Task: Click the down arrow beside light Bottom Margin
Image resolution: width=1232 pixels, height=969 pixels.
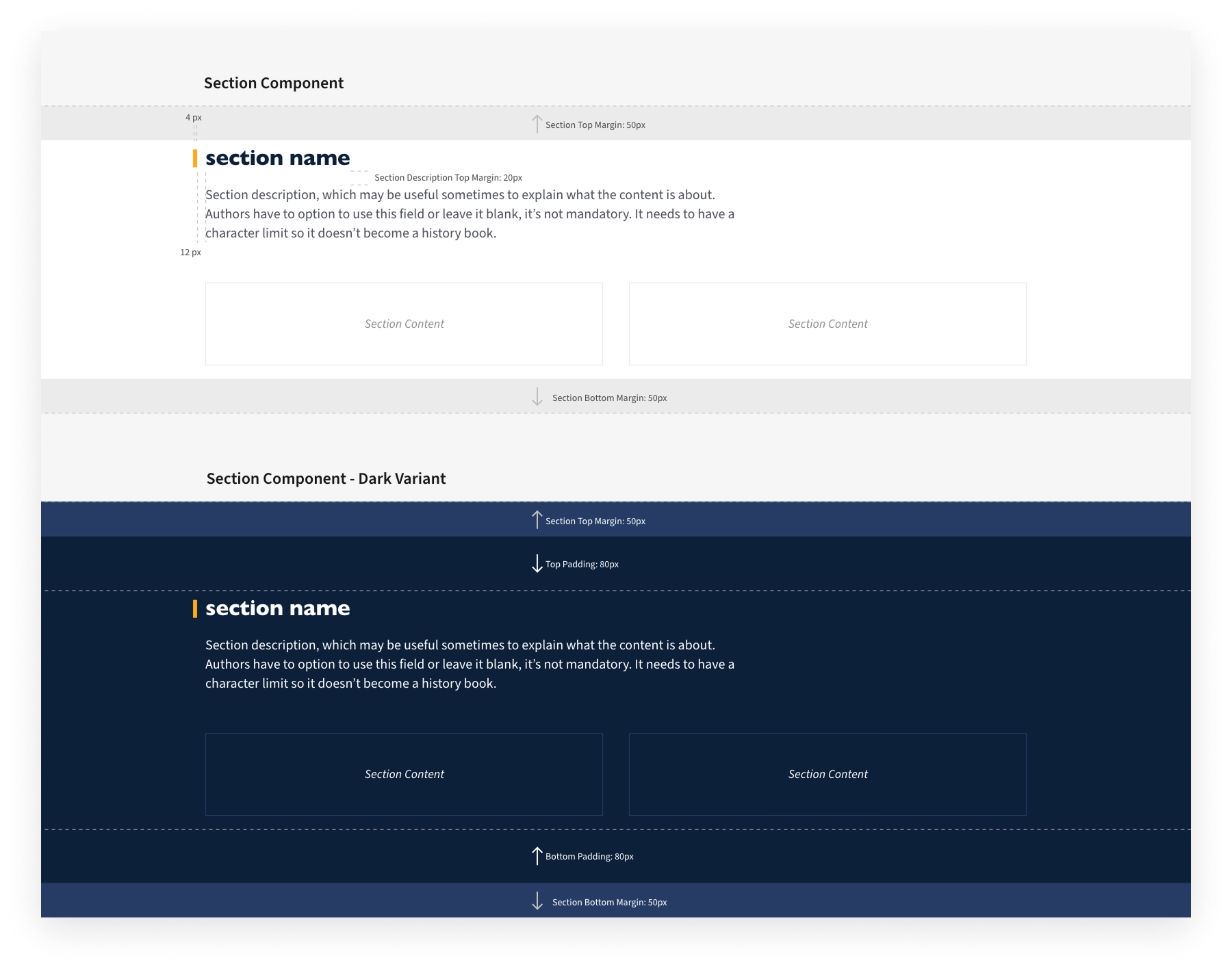Action: click(537, 397)
